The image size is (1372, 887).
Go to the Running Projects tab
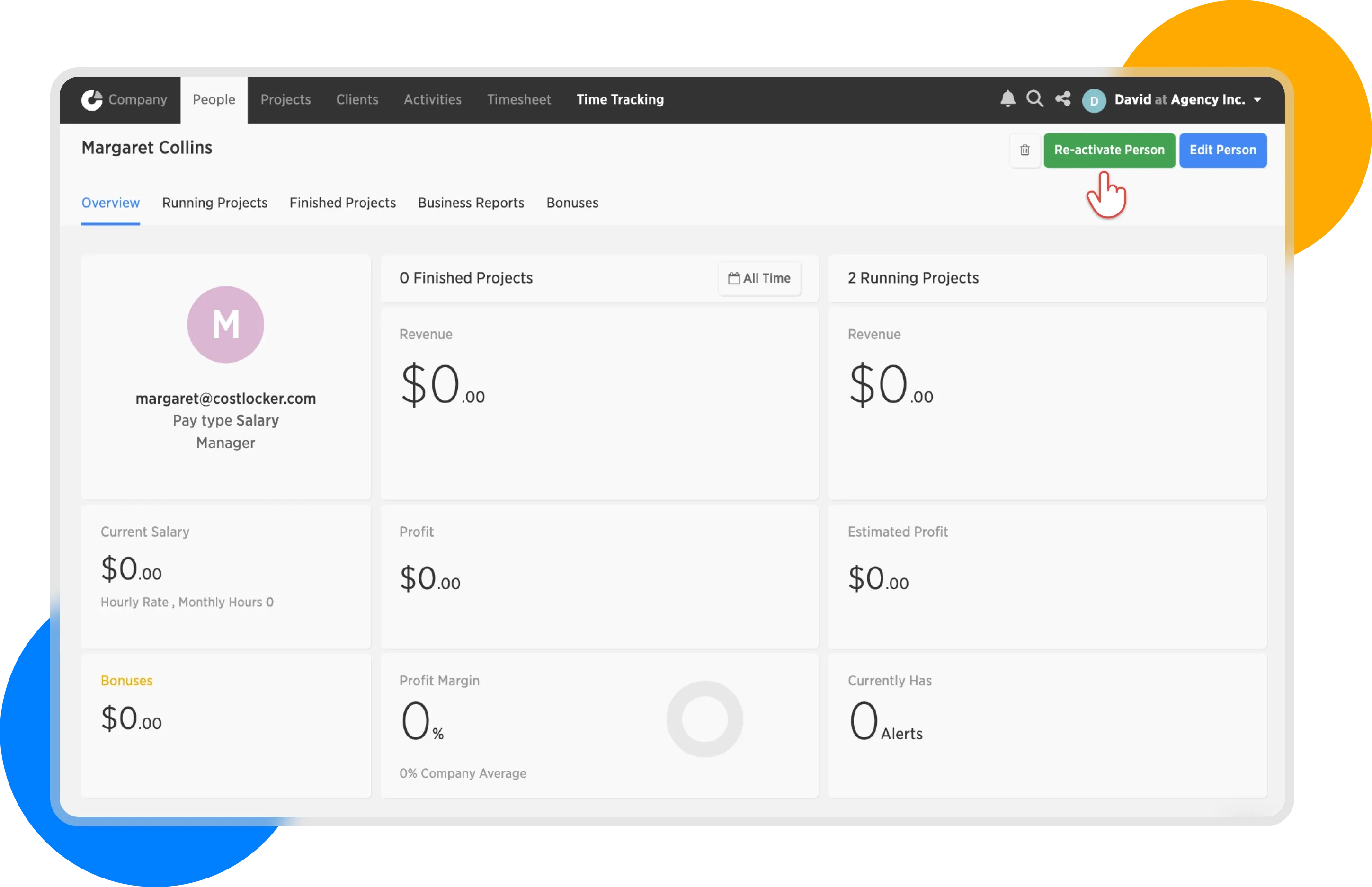214,203
